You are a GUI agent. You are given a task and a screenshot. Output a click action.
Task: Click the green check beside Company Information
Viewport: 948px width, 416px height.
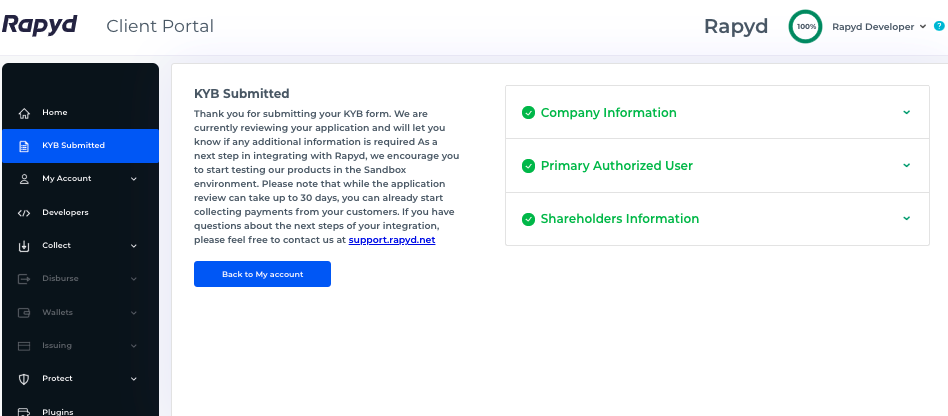point(528,113)
